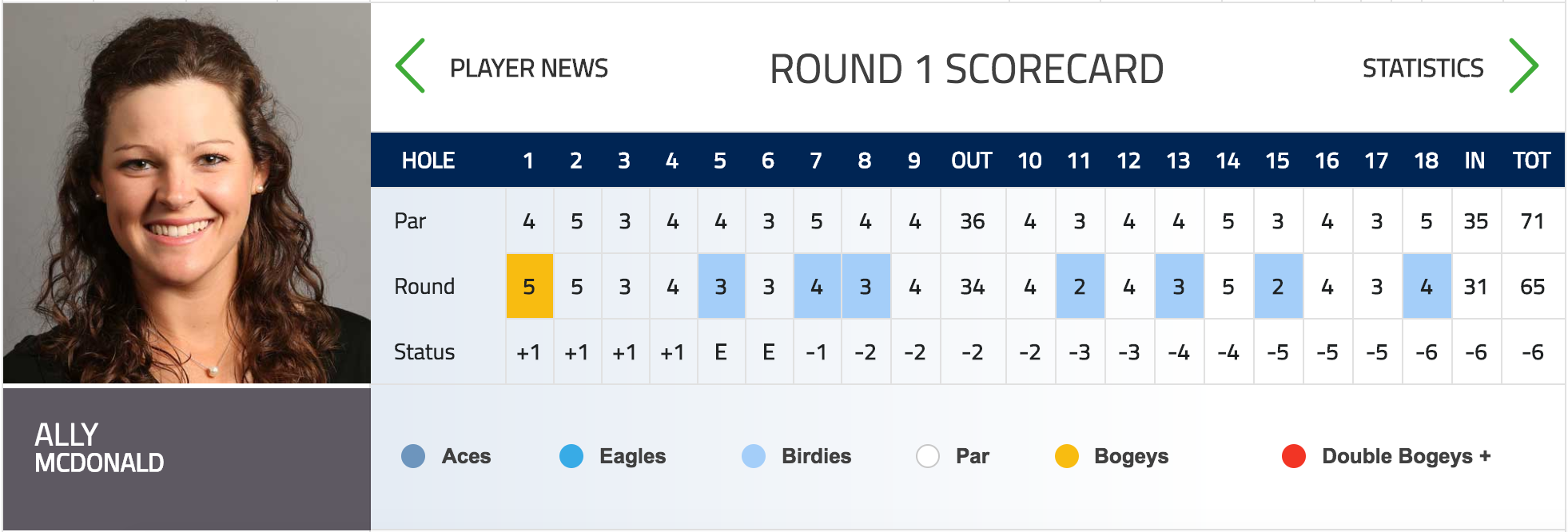1568x532 pixels.
Task: Click the total round score 65
Action: pyautogui.click(x=1532, y=287)
